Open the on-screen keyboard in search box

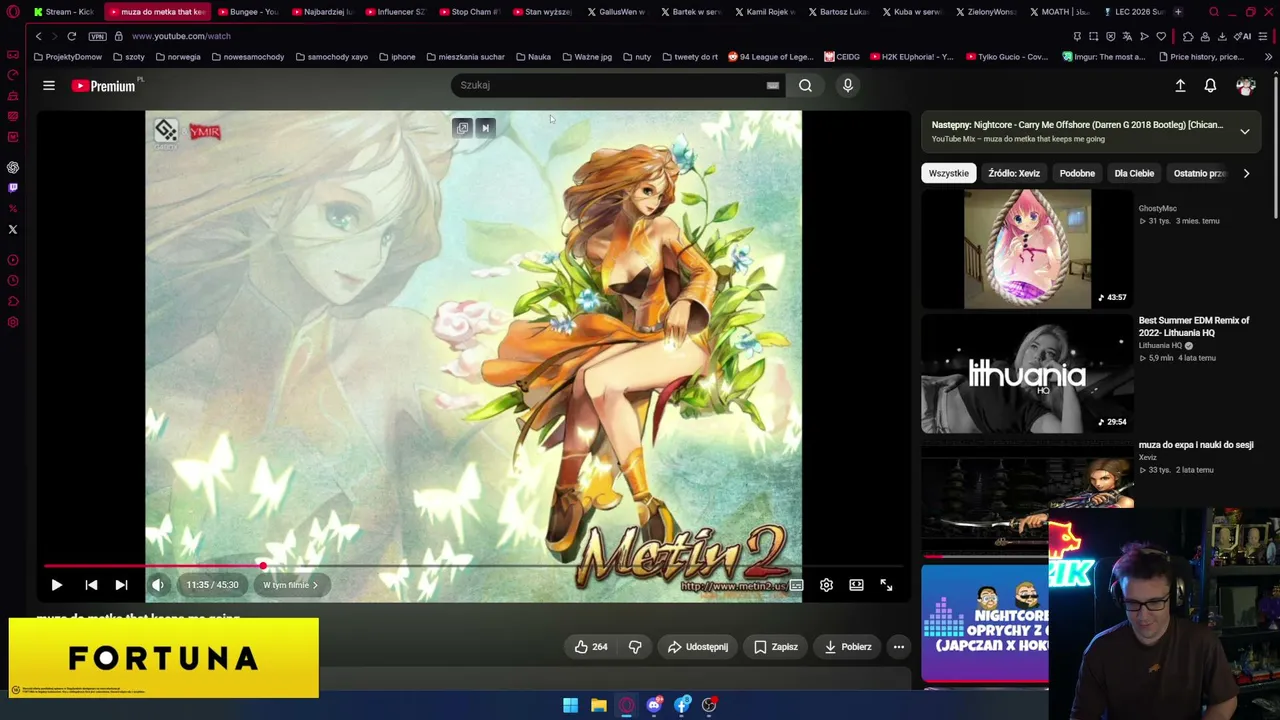pos(772,86)
